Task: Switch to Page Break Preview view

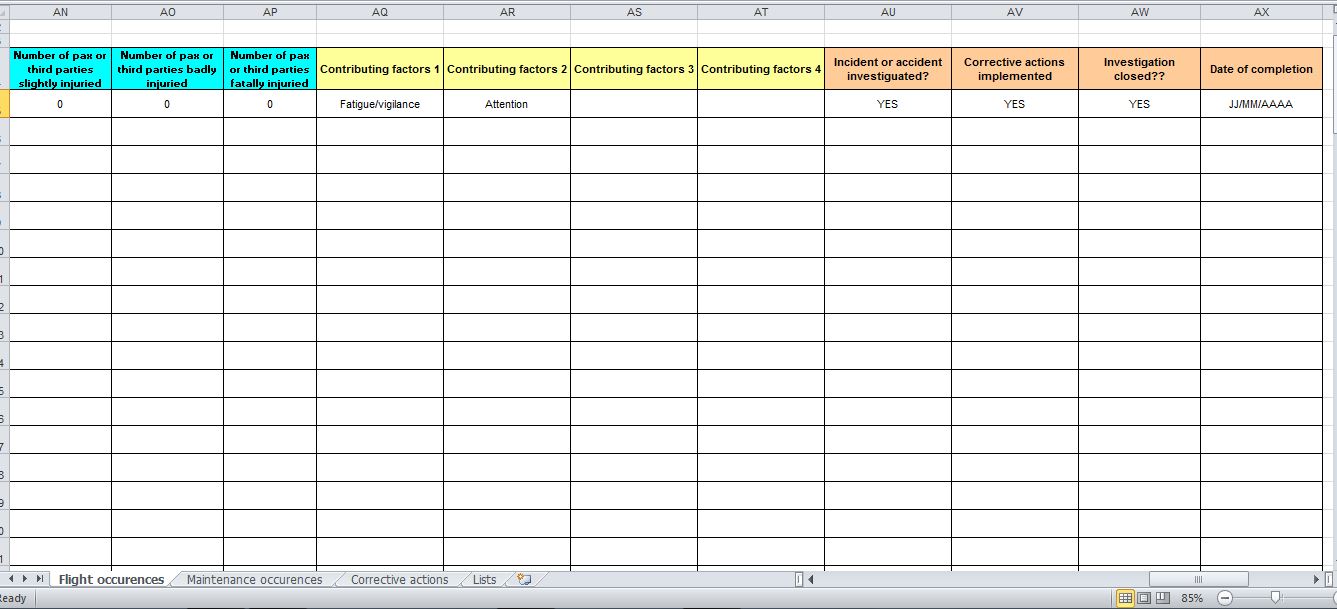Action: pyautogui.click(x=1161, y=598)
